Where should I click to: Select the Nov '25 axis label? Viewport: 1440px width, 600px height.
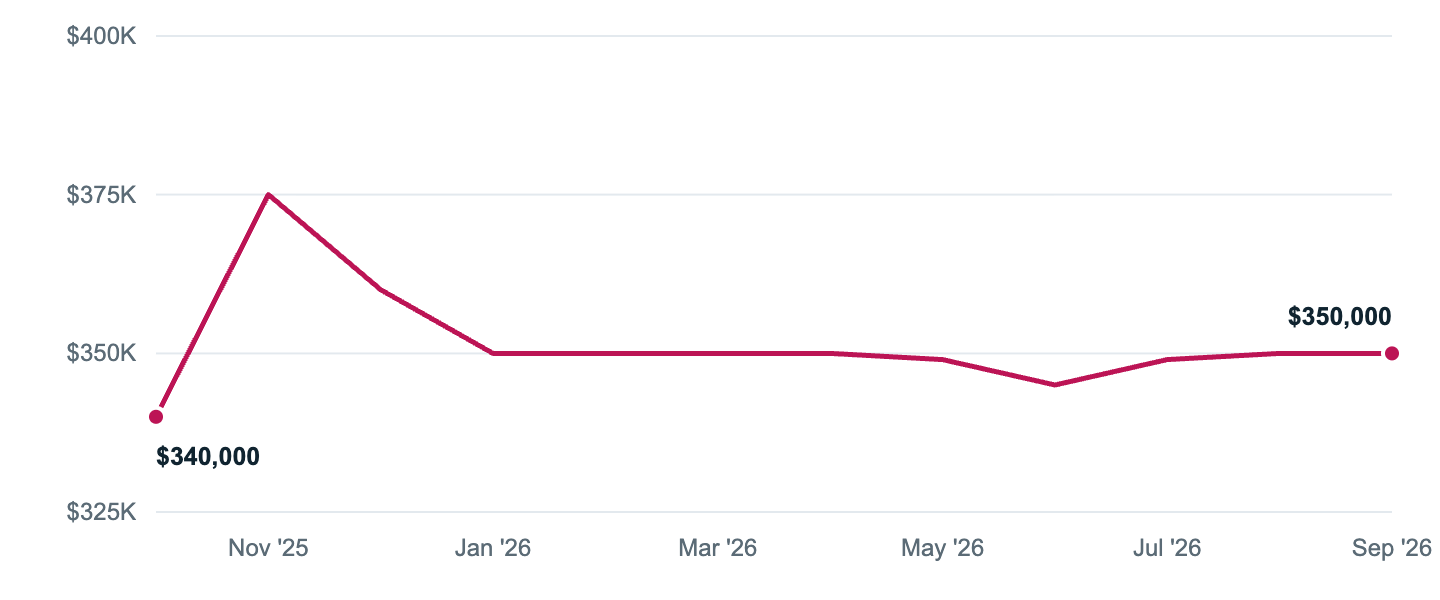(x=268, y=548)
